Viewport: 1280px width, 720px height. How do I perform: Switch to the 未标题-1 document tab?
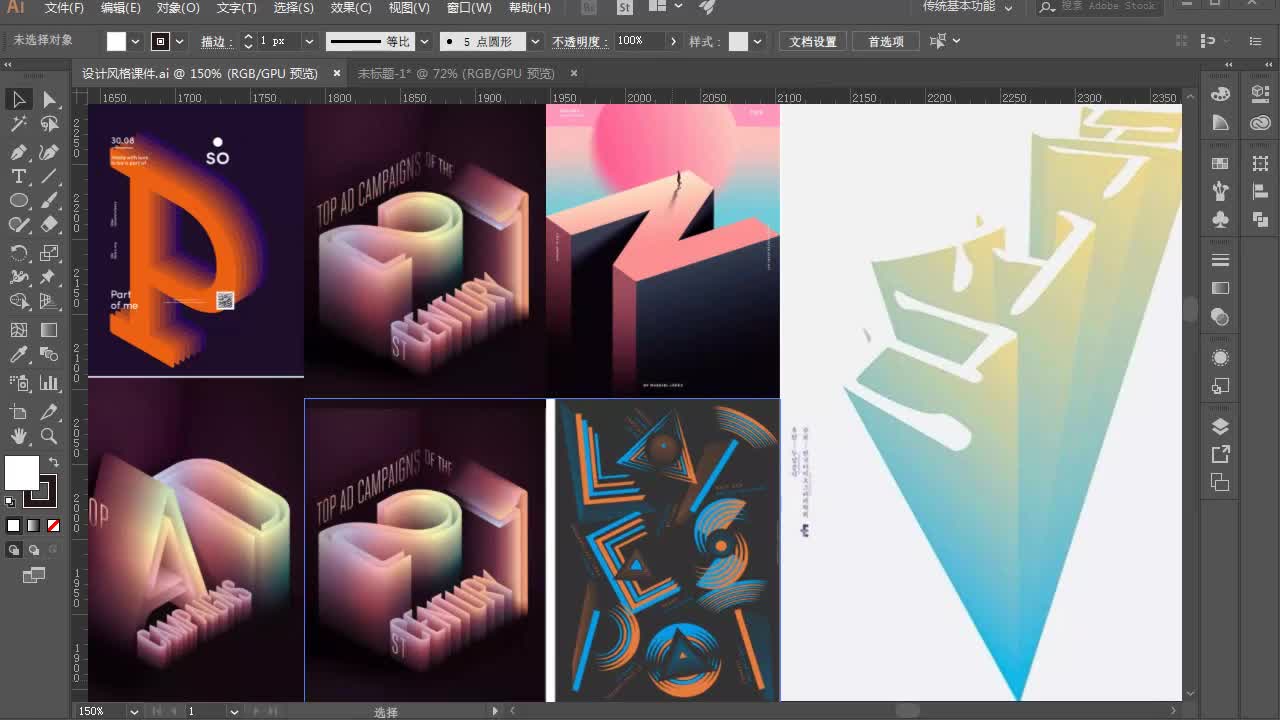pyautogui.click(x=456, y=73)
